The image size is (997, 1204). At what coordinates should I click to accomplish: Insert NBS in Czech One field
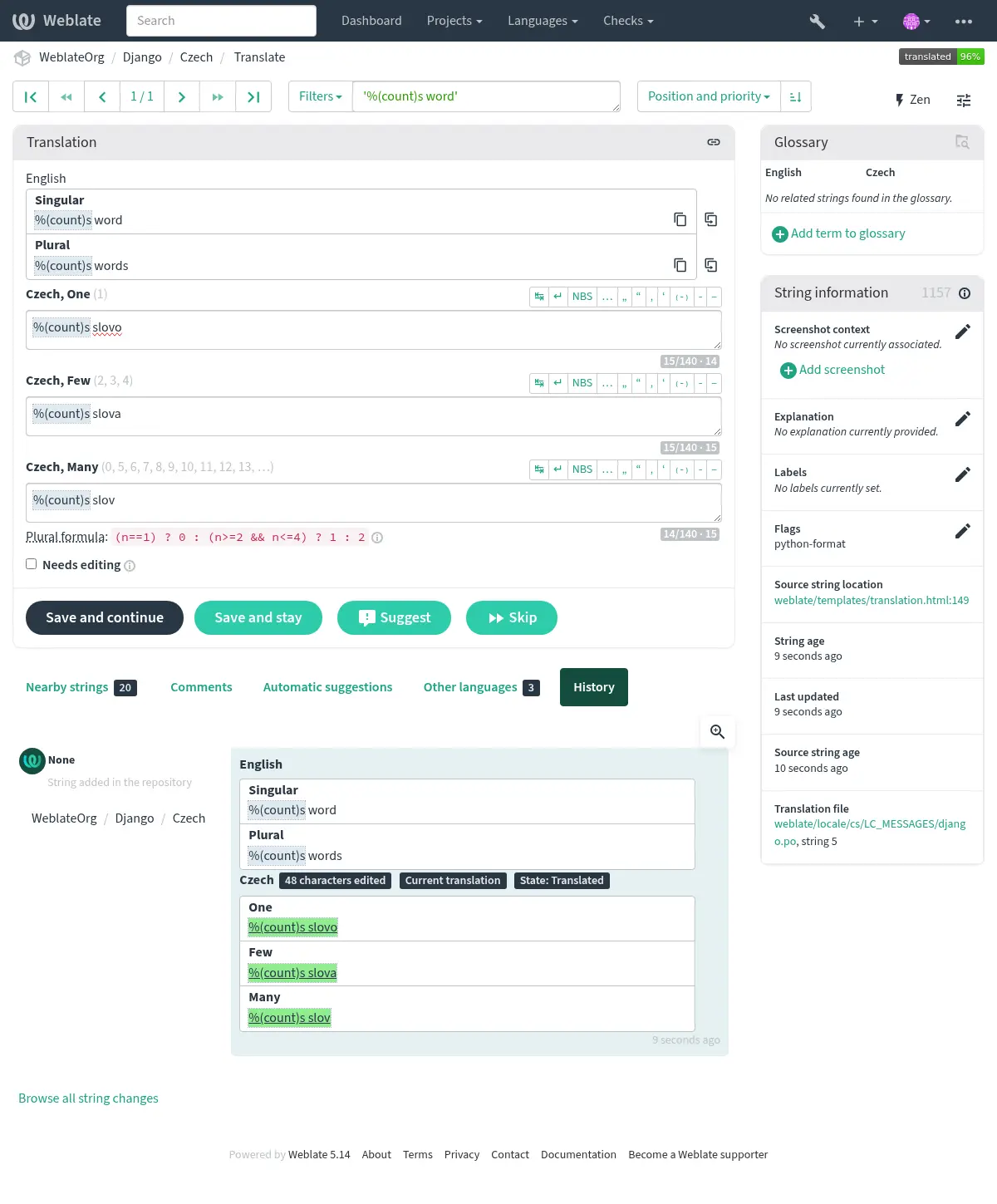[x=582, y=297]
